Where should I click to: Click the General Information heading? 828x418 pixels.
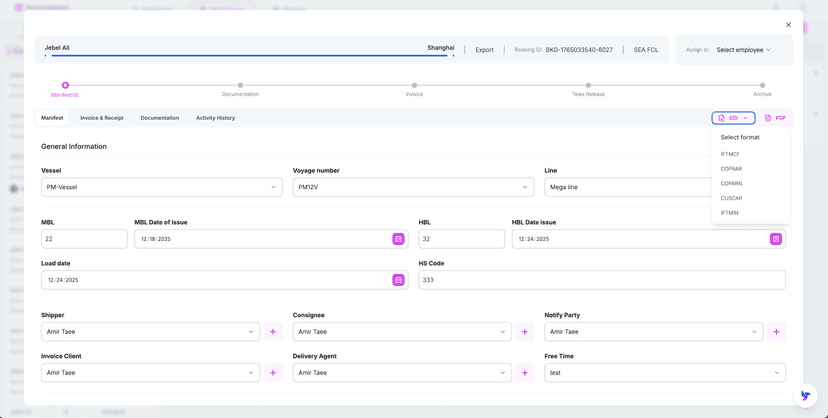74,147
